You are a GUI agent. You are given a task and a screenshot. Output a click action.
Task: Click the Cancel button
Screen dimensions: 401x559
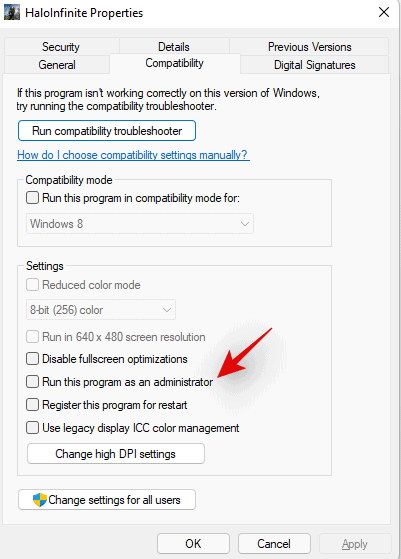pyautogui.click(x=274, y=544)
